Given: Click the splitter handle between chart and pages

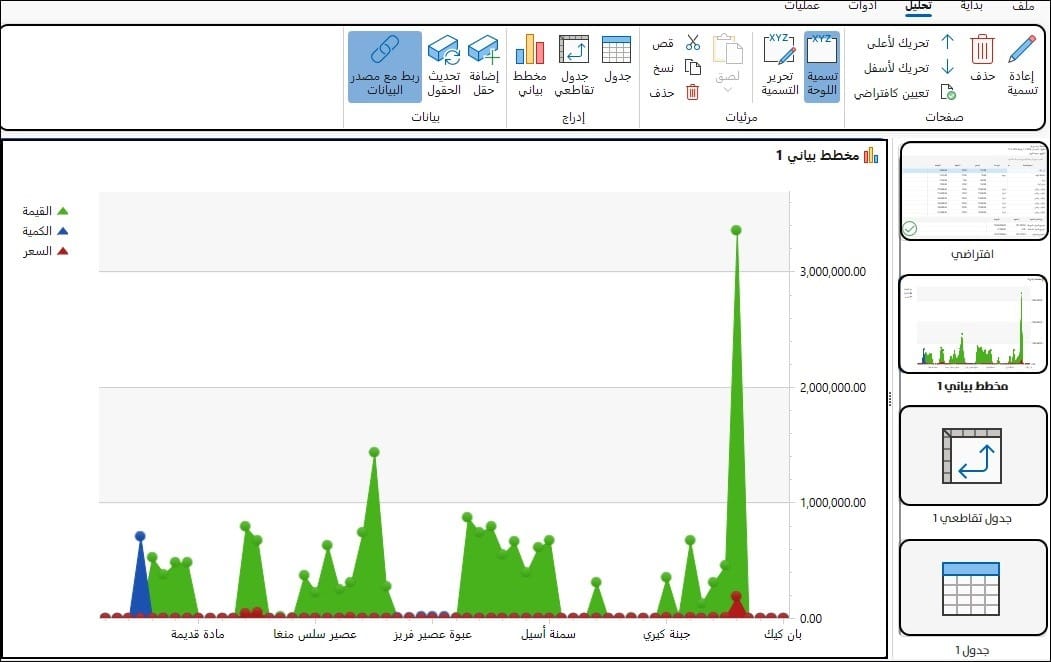Looking at the screenshot, I should pyautogui.click(x=890, y=399).
